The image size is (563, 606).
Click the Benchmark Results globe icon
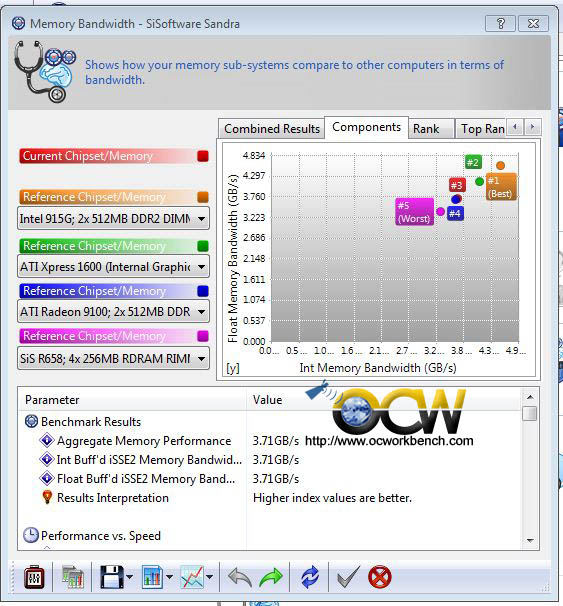click(31, 421)
